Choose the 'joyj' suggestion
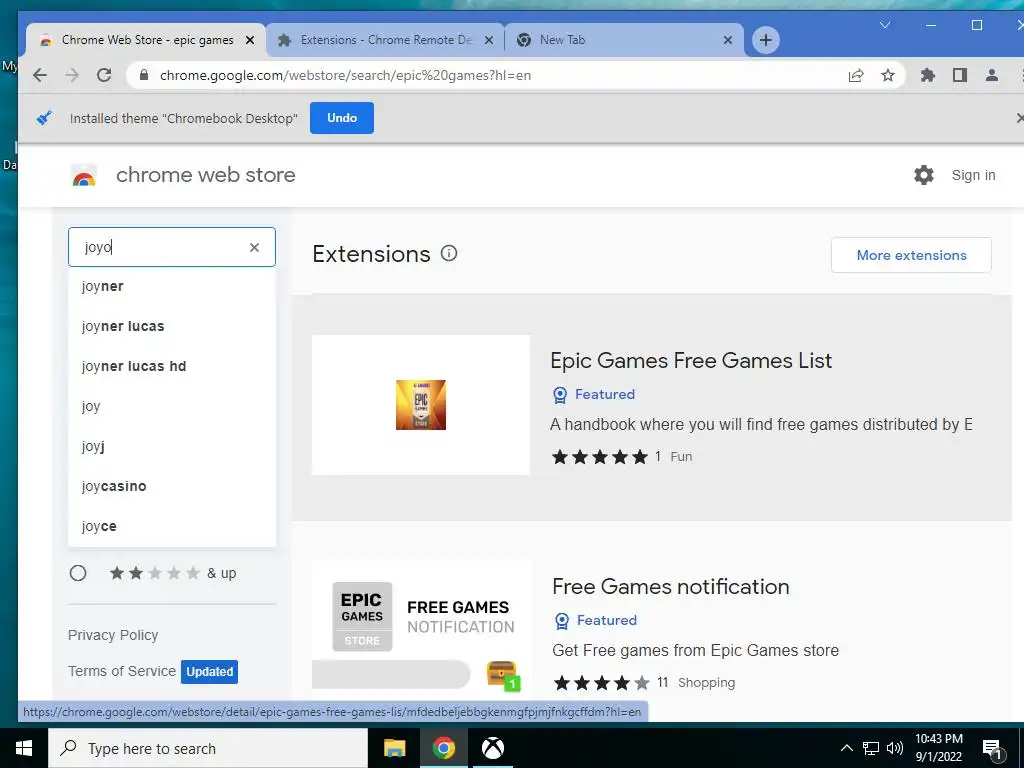 [x=172, y=446]
